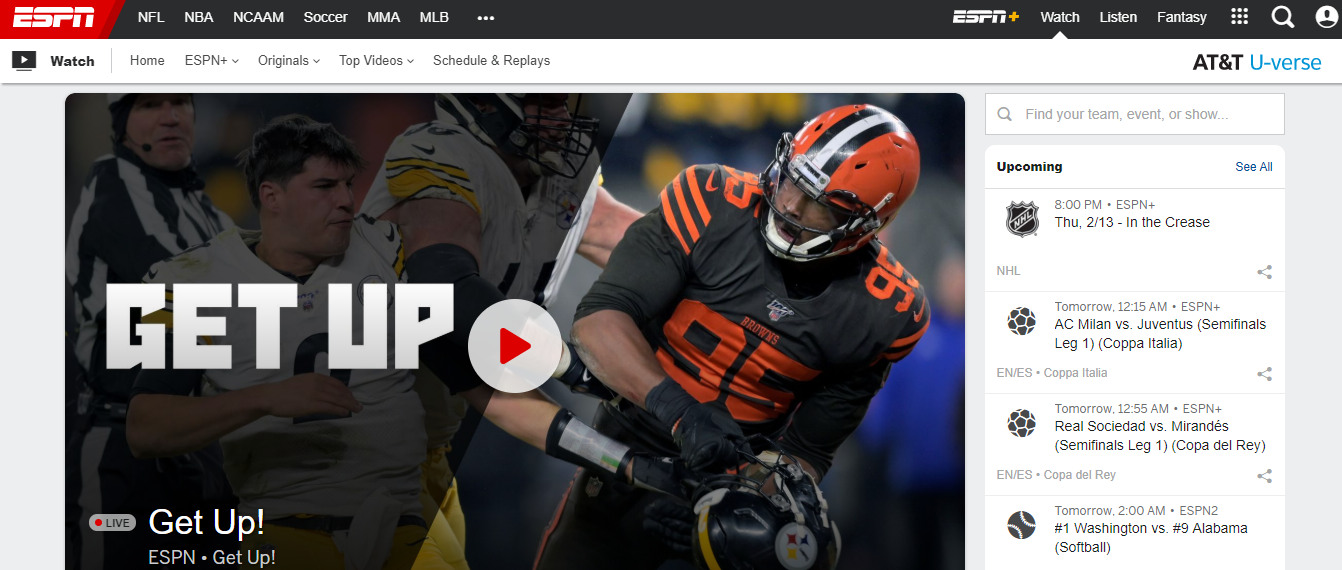This screenshot has height=570, width=1342.
Task: Expand the Top Videos dropdown
Action: (x=377, y=61)
